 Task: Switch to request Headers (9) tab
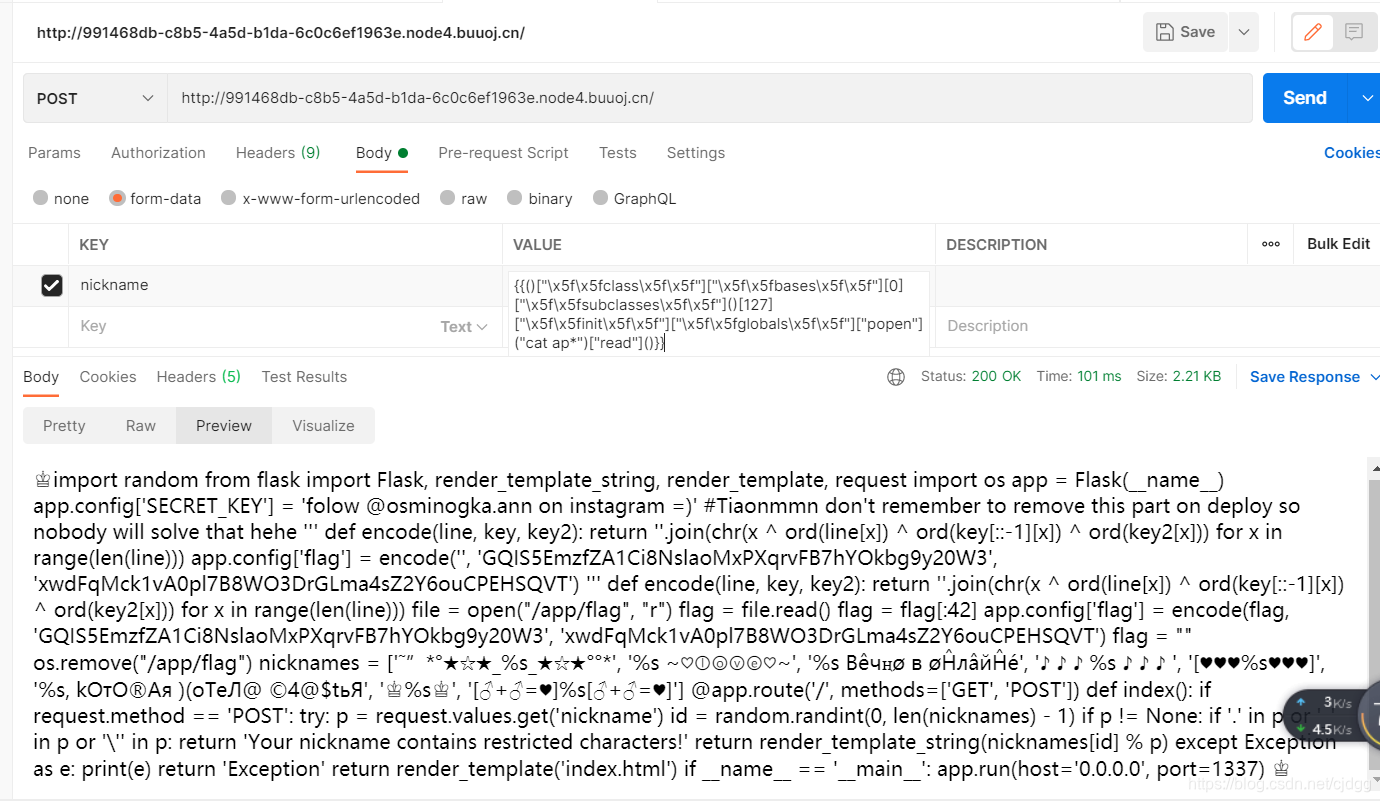pyautogui.click(x=278, y=153)
